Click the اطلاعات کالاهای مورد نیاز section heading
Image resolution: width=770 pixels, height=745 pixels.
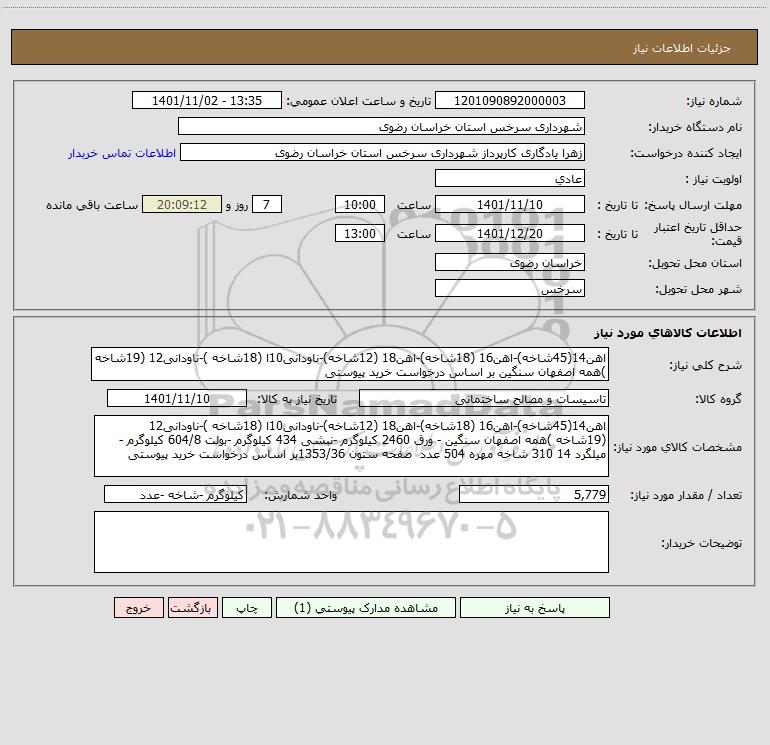point(668,332)
